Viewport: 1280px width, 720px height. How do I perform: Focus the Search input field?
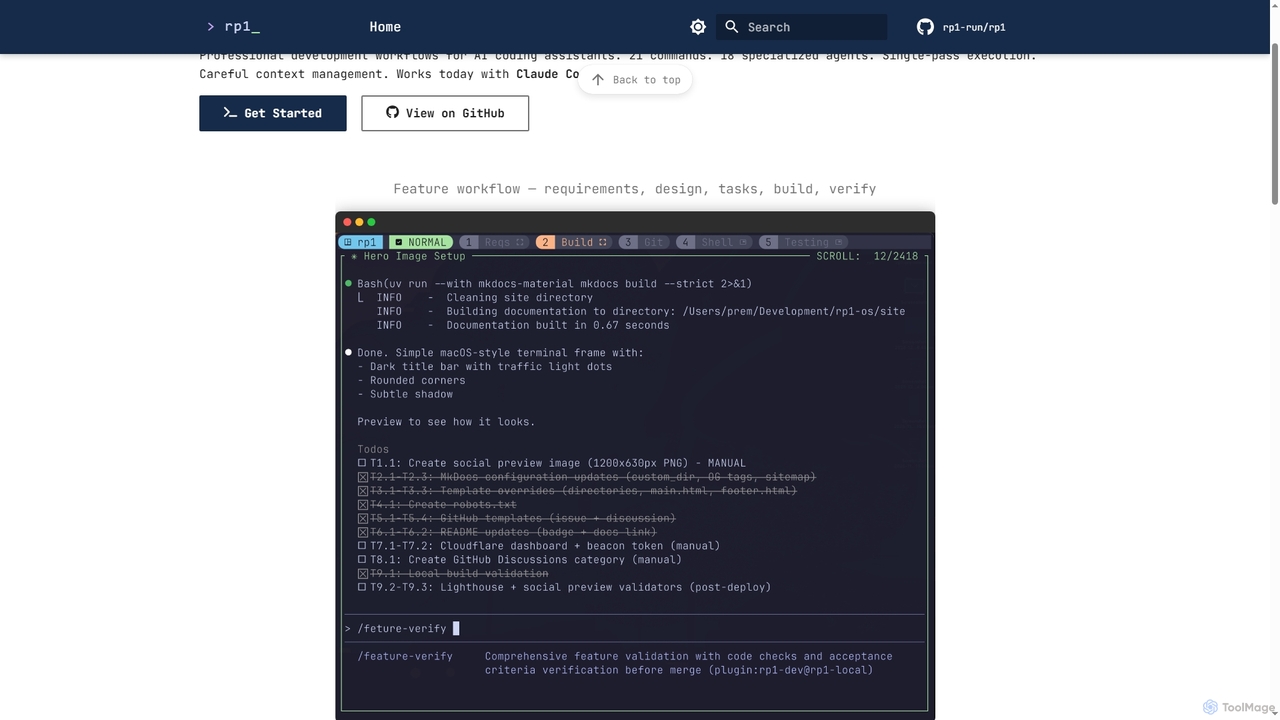(x=801, y=27)
